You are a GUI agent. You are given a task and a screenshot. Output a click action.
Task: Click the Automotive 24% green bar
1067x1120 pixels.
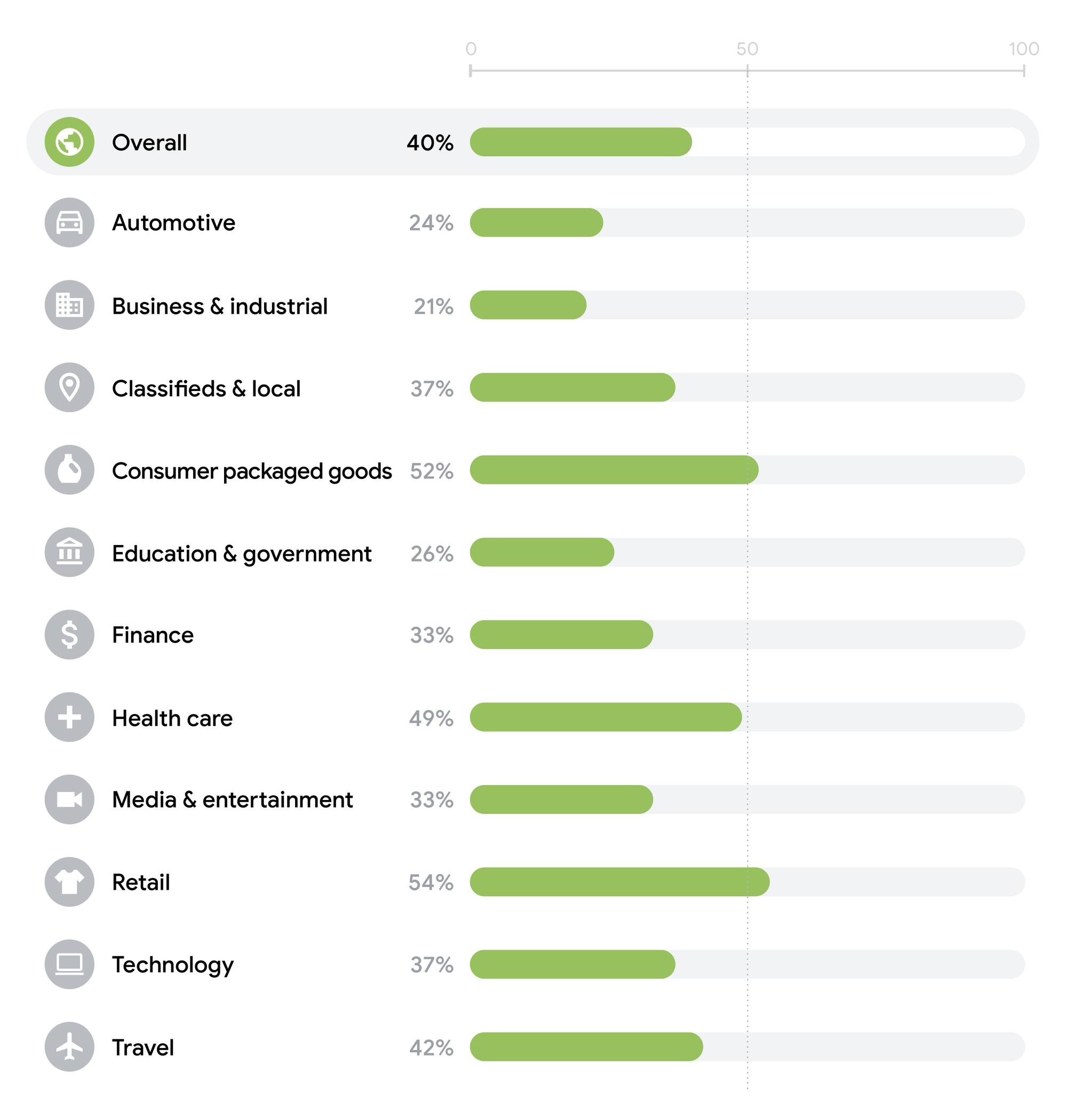point(536,222)
